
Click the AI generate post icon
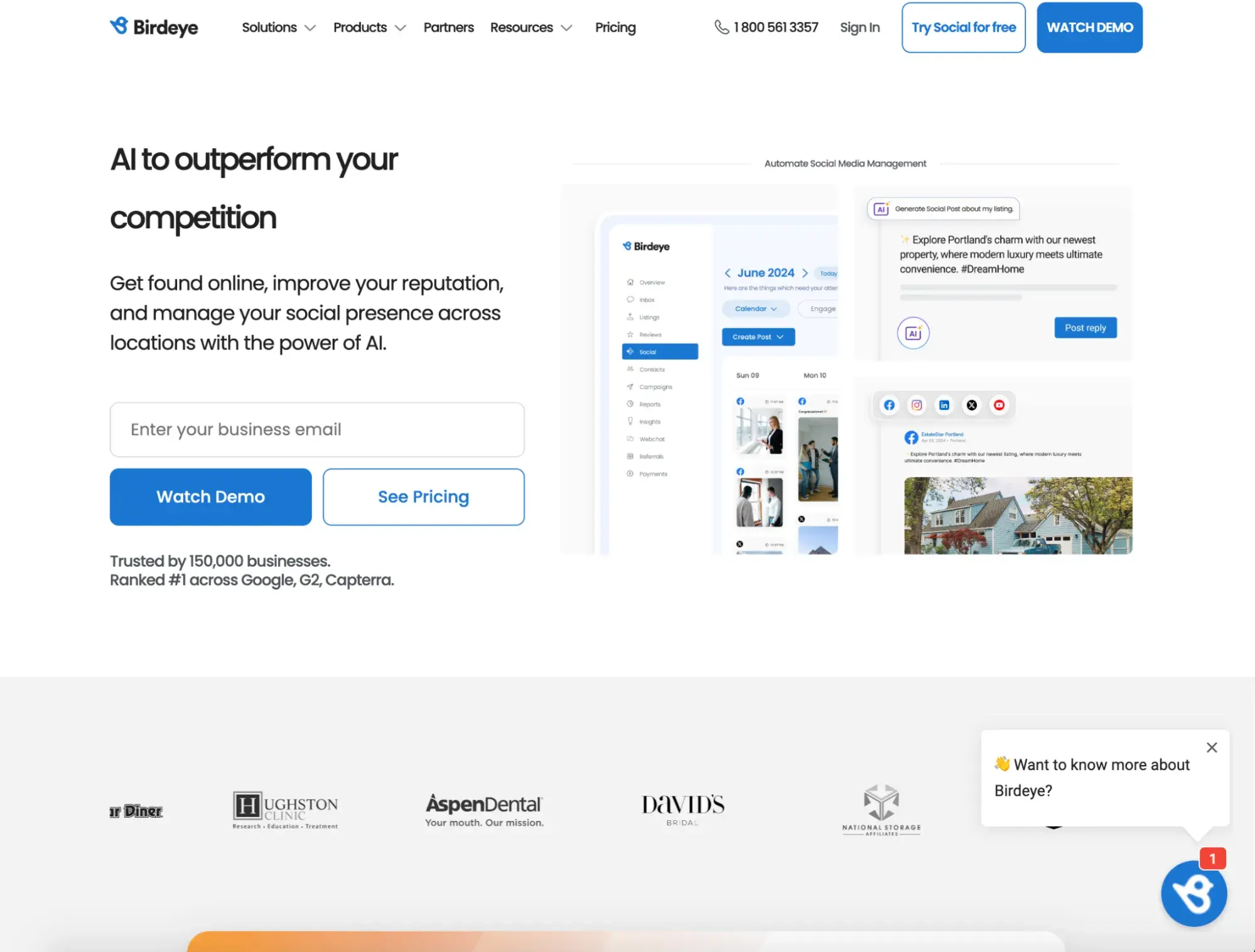coord(882,208)
